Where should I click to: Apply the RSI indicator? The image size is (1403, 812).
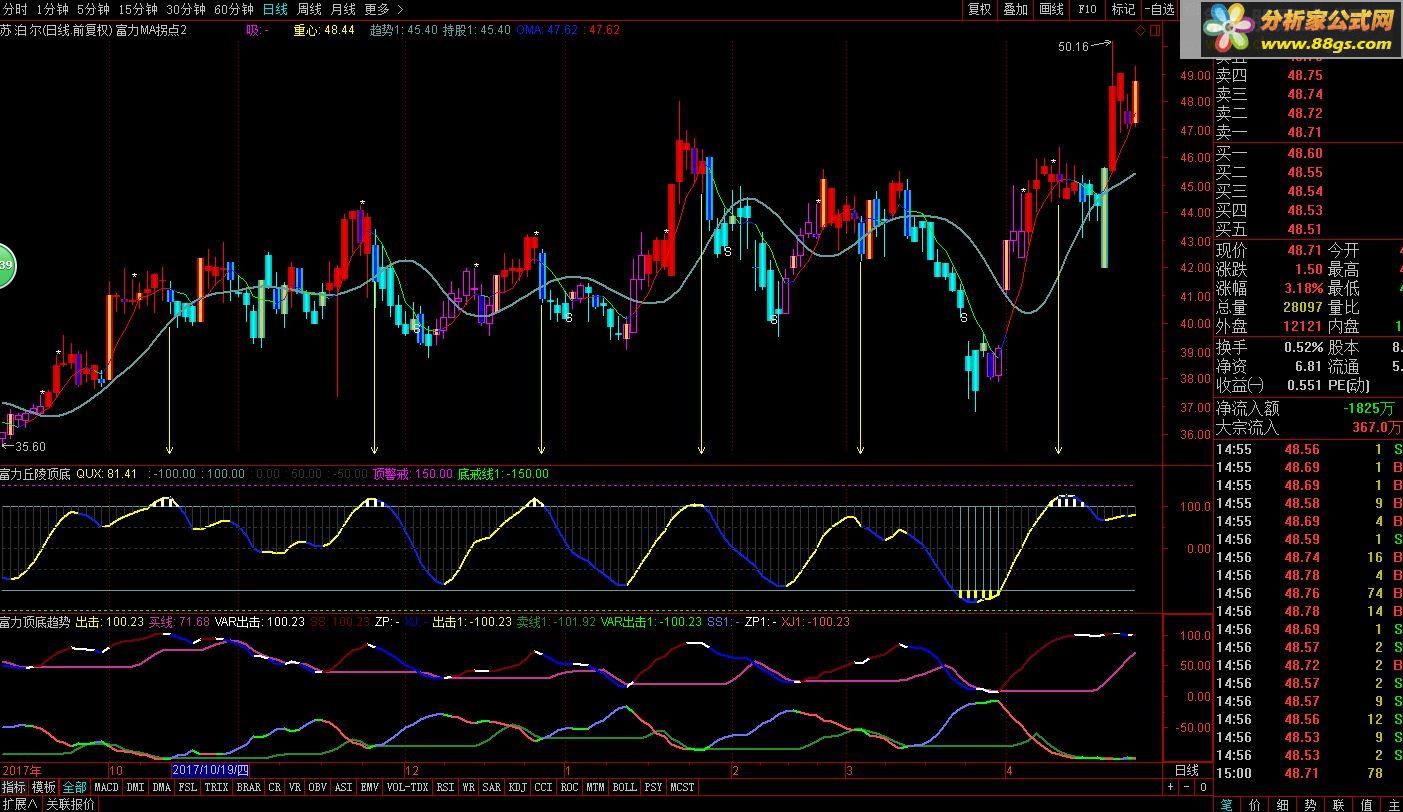click(446, 787)
